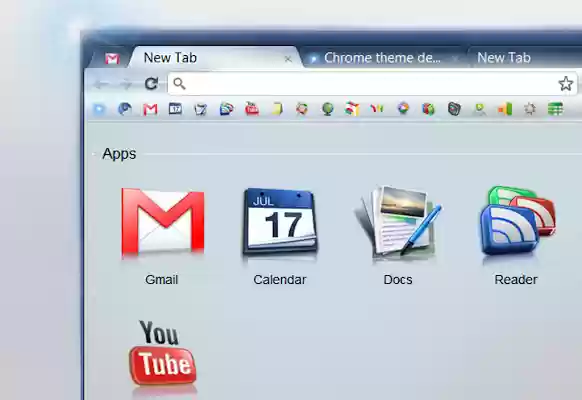Open the red-green round bookmark icon

(302, 109)
